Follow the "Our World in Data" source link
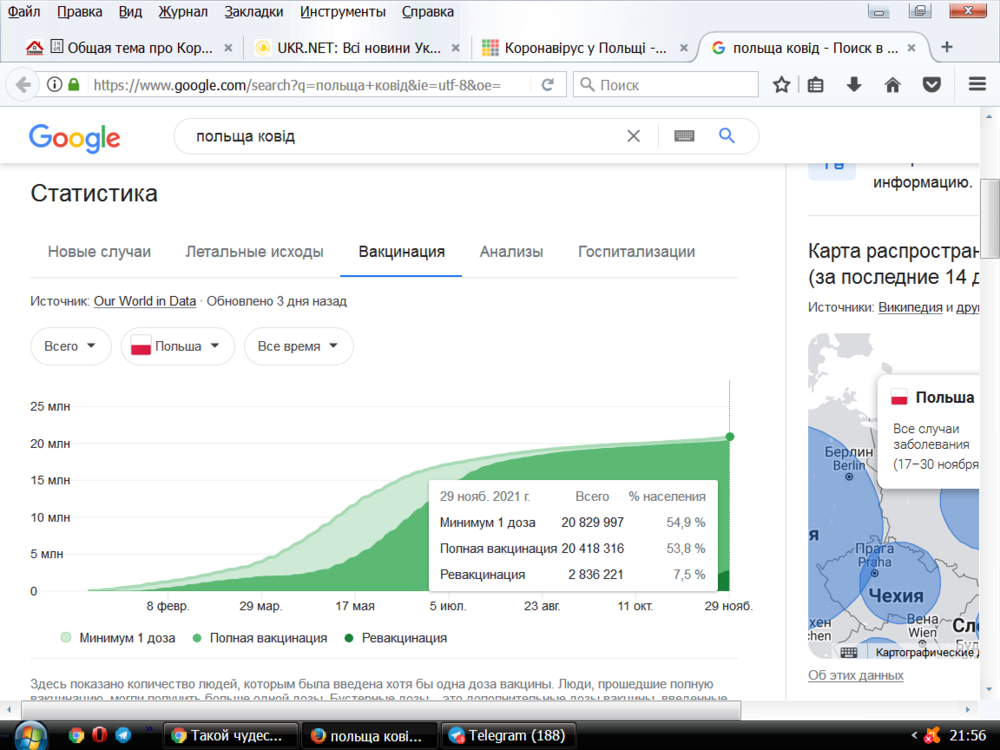The height and width of the screenshot is (750, 1000). click(x=144, y=301)
